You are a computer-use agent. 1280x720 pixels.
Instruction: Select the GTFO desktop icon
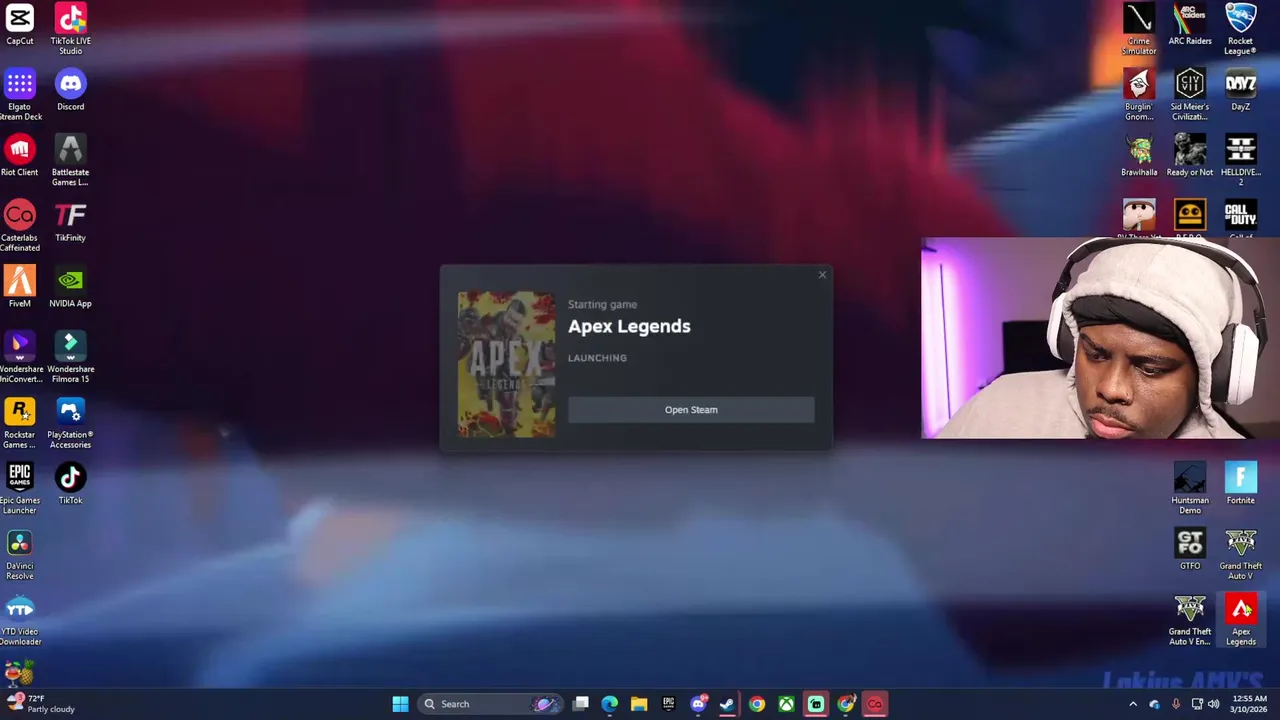(x=1190, y=550)
